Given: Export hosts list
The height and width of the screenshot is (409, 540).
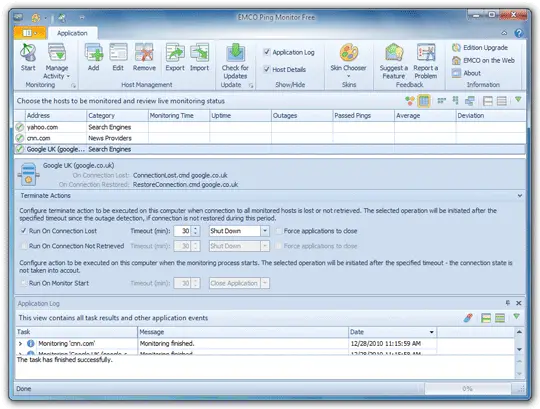Looking at the screenshot, I should coord(175,57).
